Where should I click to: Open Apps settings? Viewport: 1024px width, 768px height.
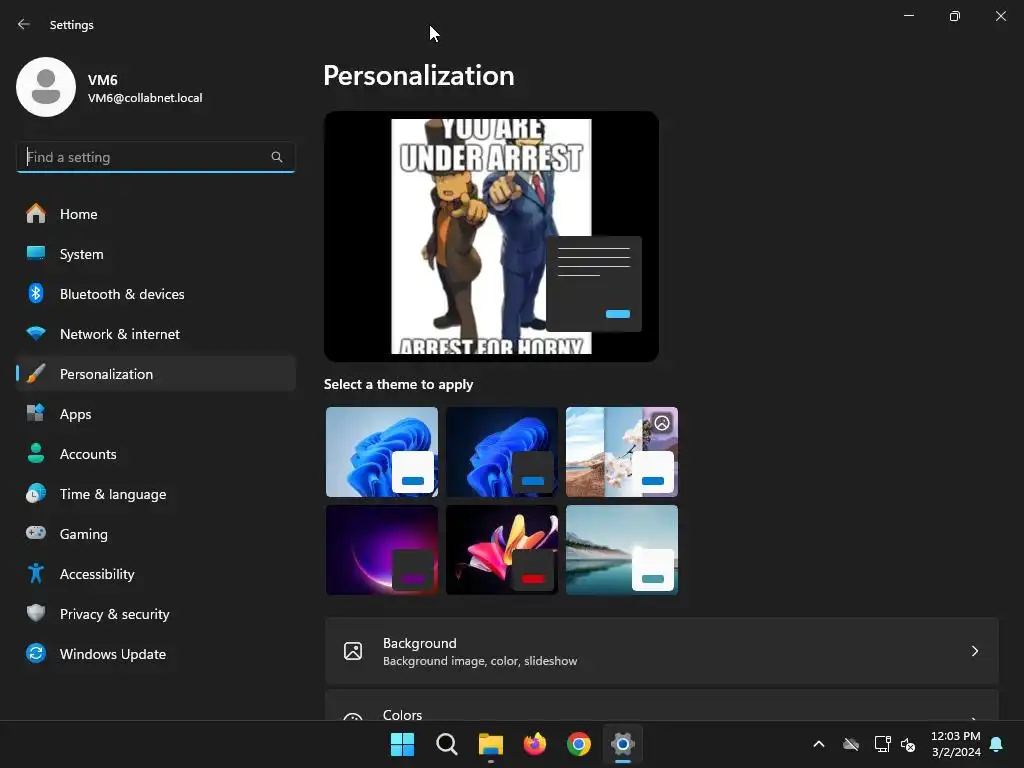point(155,414)
